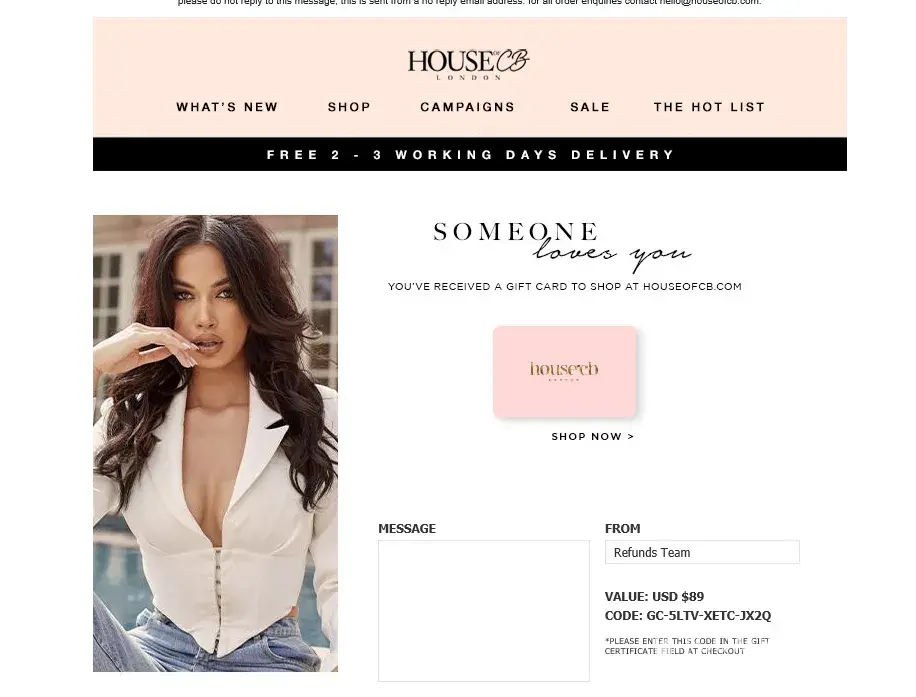
Task: Go to CAMPAIGNS section
Action: [467, 107]
